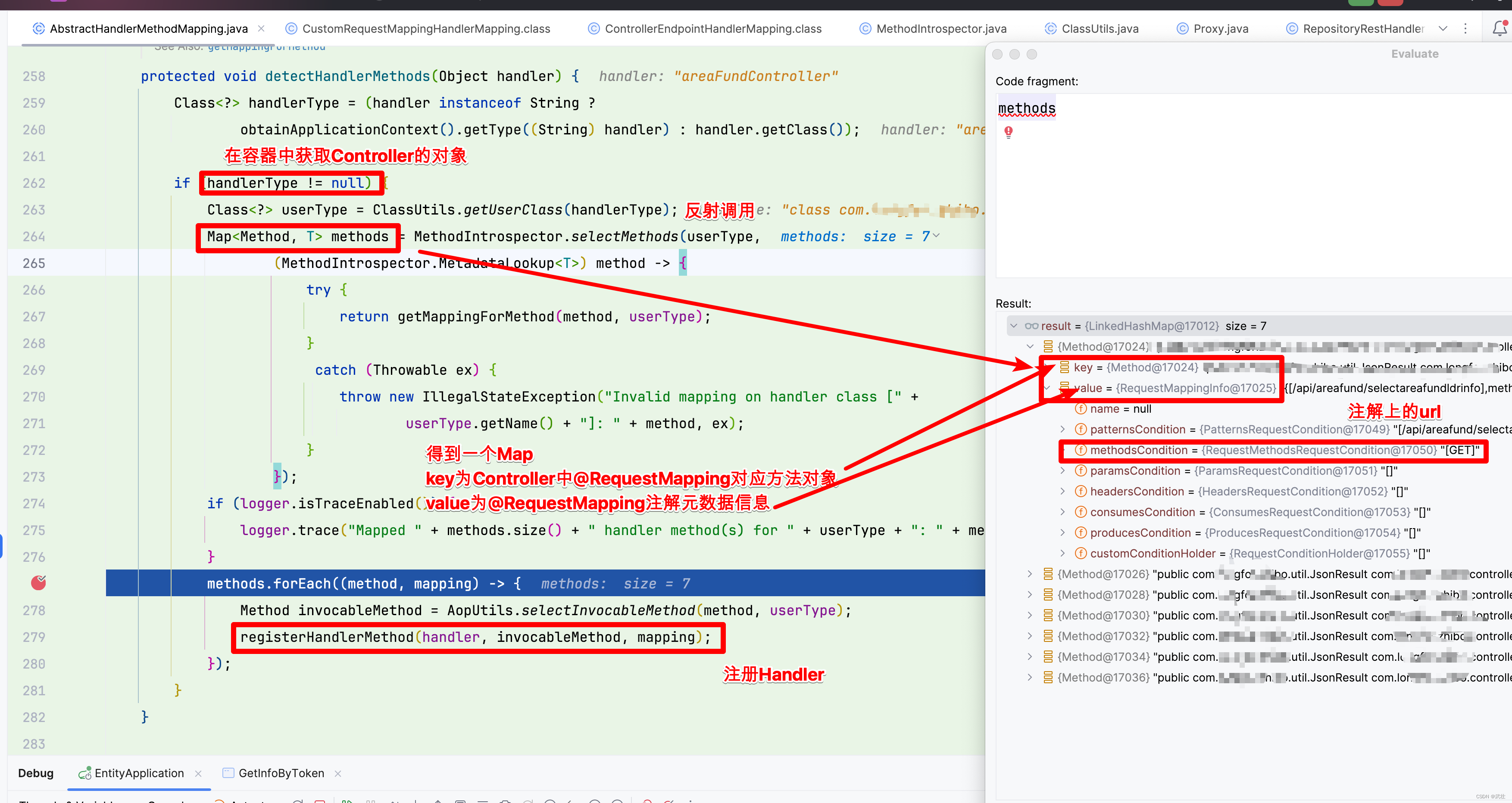Expand the {Method@17034} entry

[x=1030, y=657]
